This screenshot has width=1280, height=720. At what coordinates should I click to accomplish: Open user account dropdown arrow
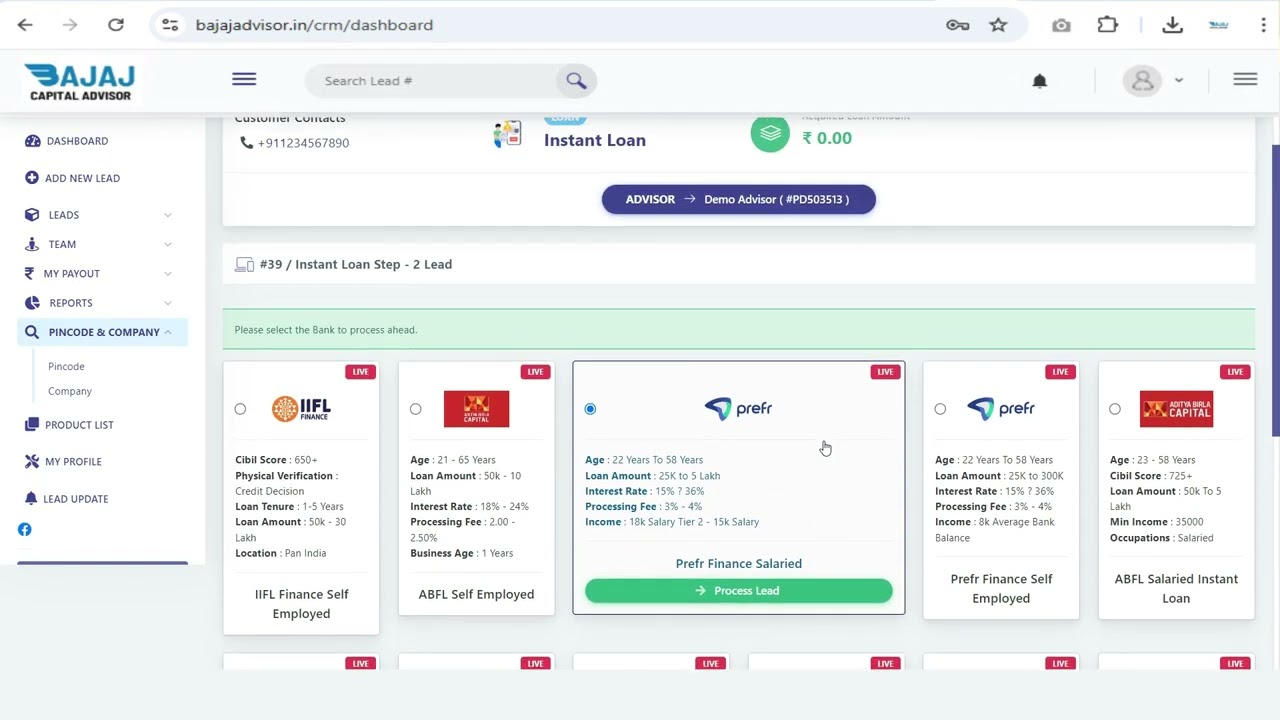[1179, 81]
